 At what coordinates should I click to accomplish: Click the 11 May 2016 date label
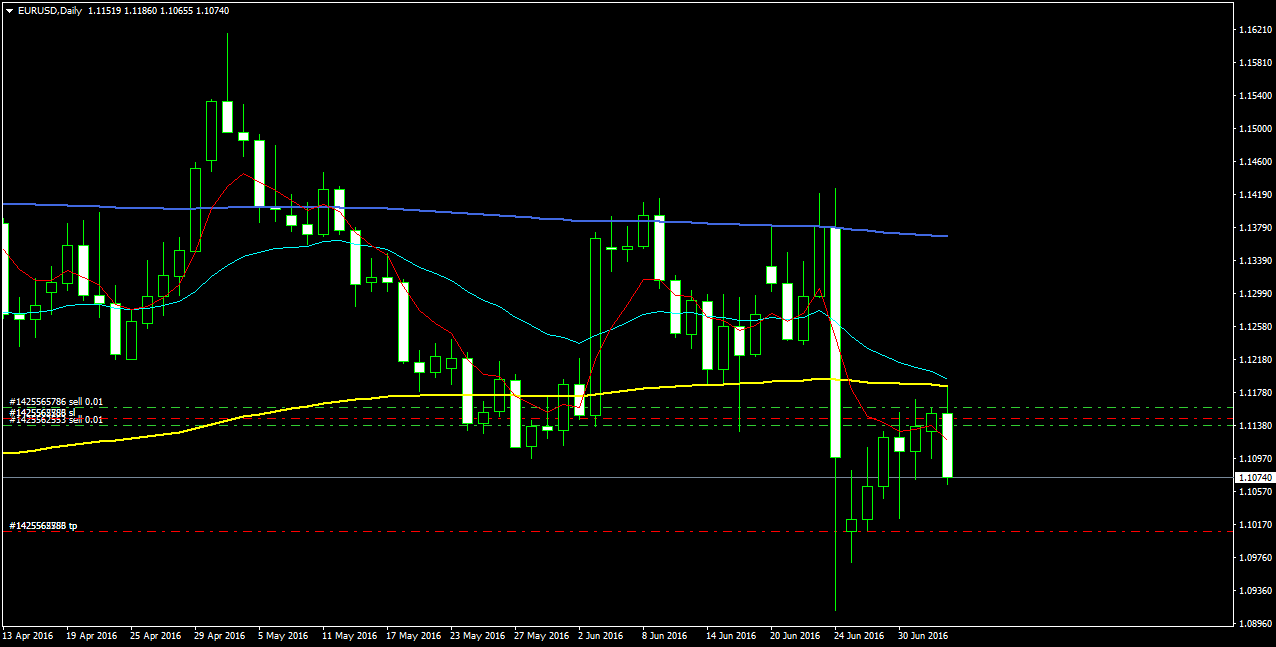coord(349,636)
